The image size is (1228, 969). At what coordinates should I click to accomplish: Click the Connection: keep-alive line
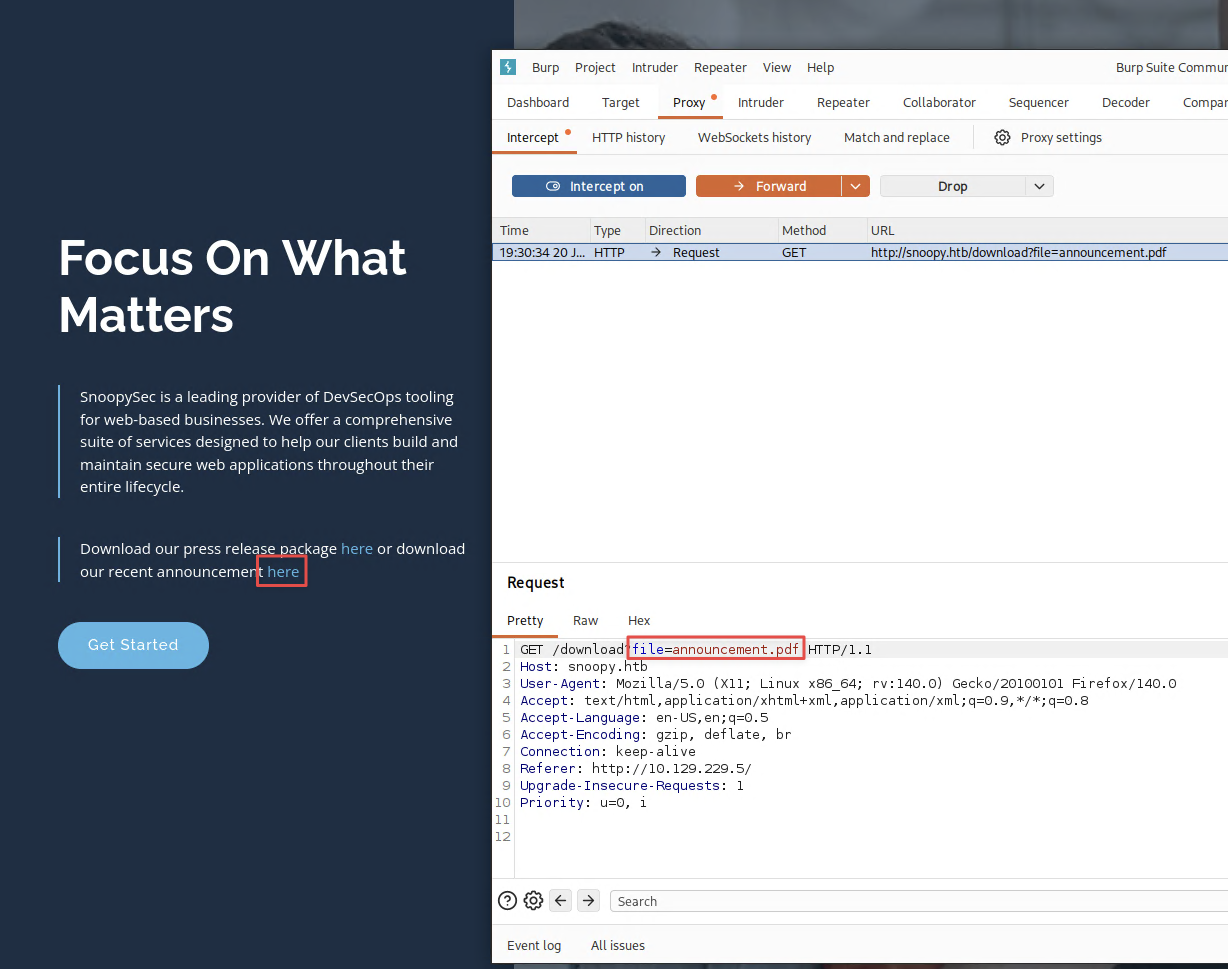(x=608, y=751)
